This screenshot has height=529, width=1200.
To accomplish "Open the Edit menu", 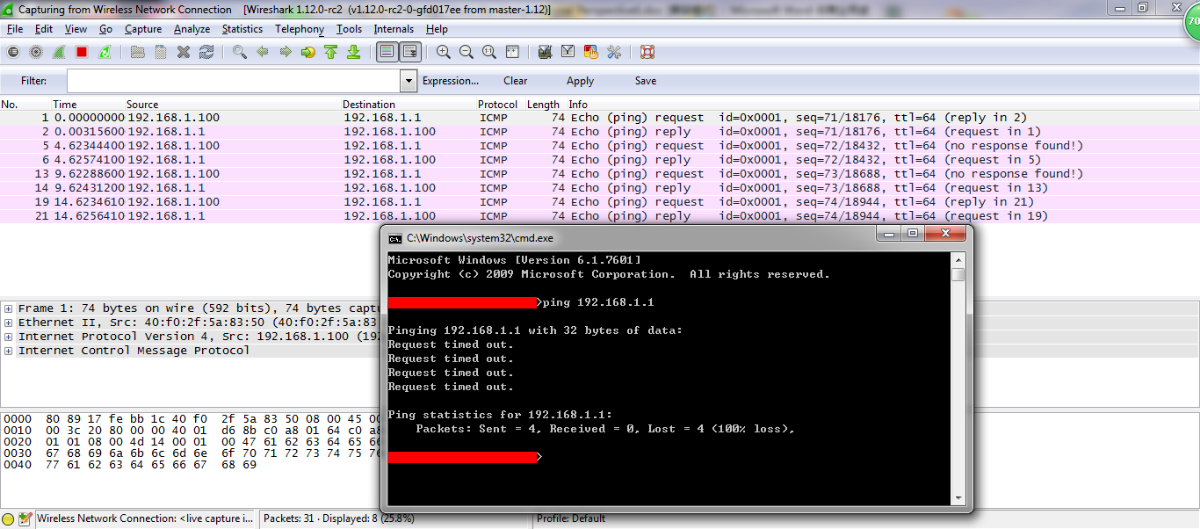I will (x=43, y=29).
